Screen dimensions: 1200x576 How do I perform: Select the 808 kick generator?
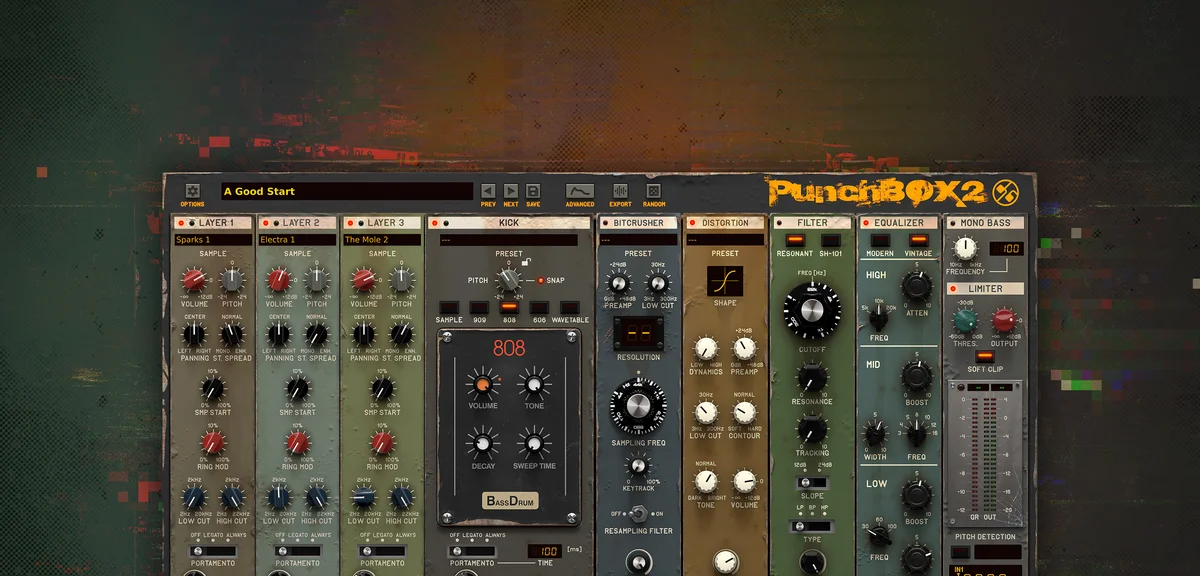(x=509, y=308)
